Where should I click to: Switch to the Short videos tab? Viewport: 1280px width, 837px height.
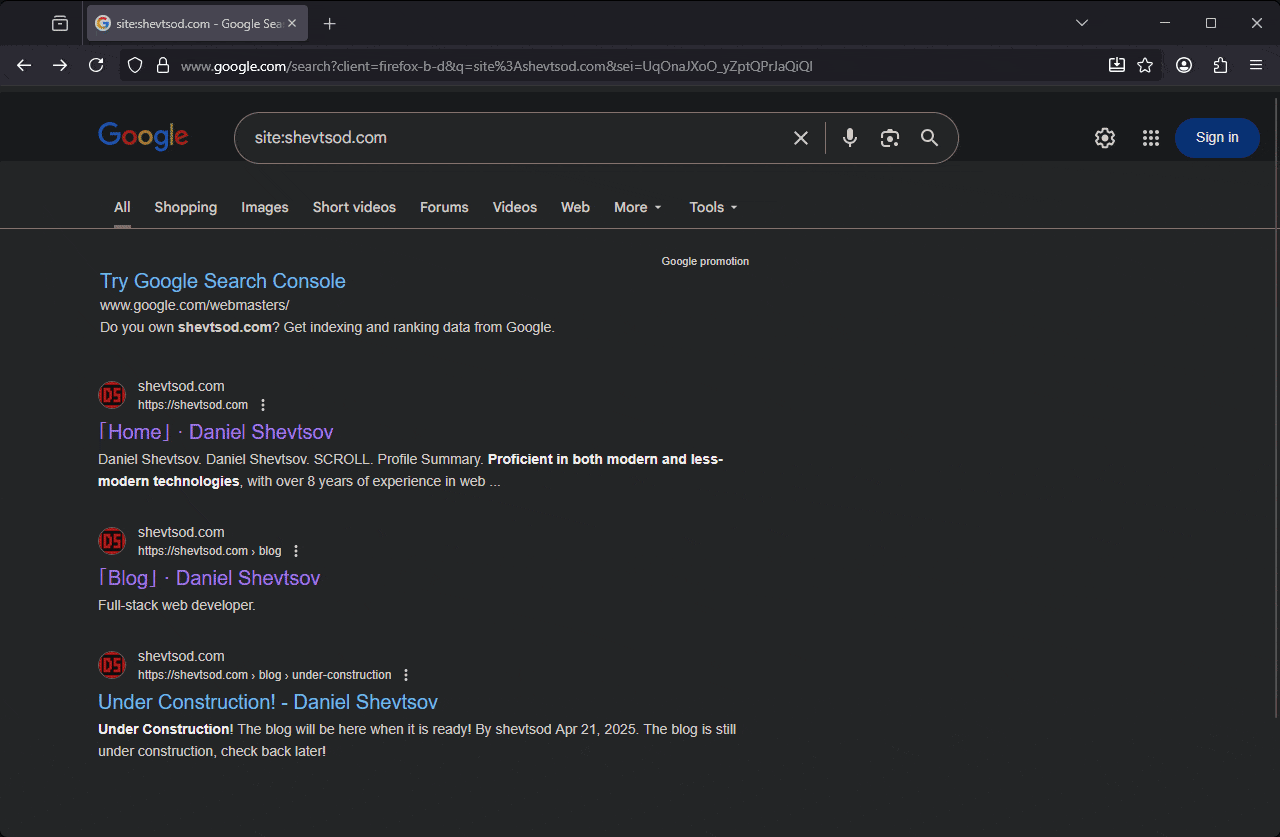pos(354,207)
